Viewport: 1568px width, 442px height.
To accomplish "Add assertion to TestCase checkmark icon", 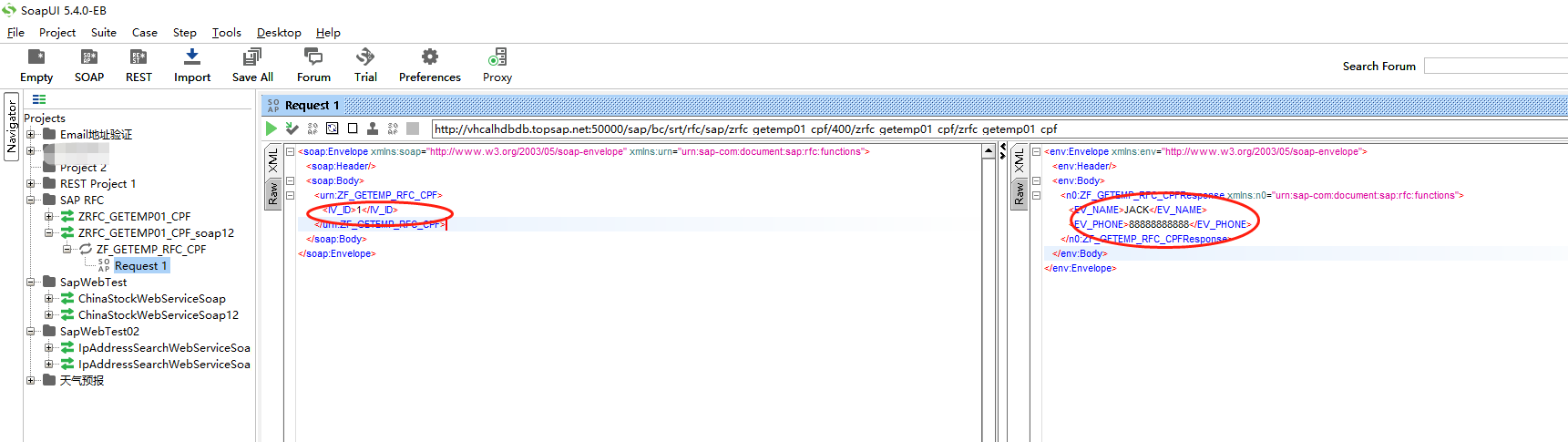I will click(292, 128).
